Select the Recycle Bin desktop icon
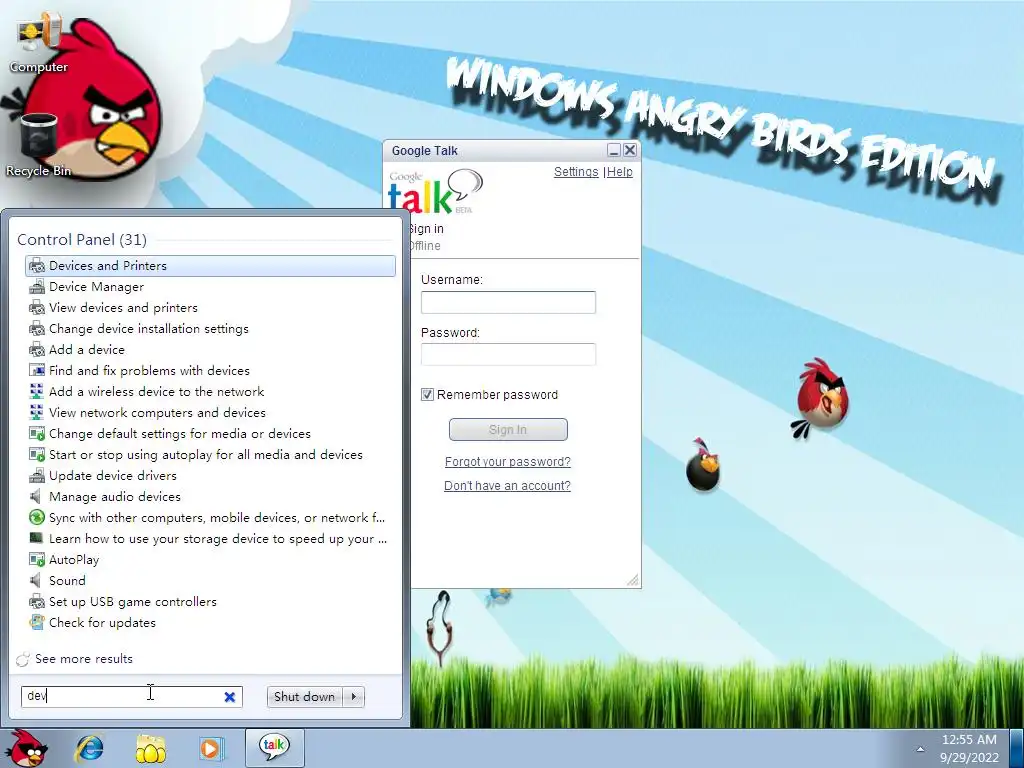 pos(39,145)
